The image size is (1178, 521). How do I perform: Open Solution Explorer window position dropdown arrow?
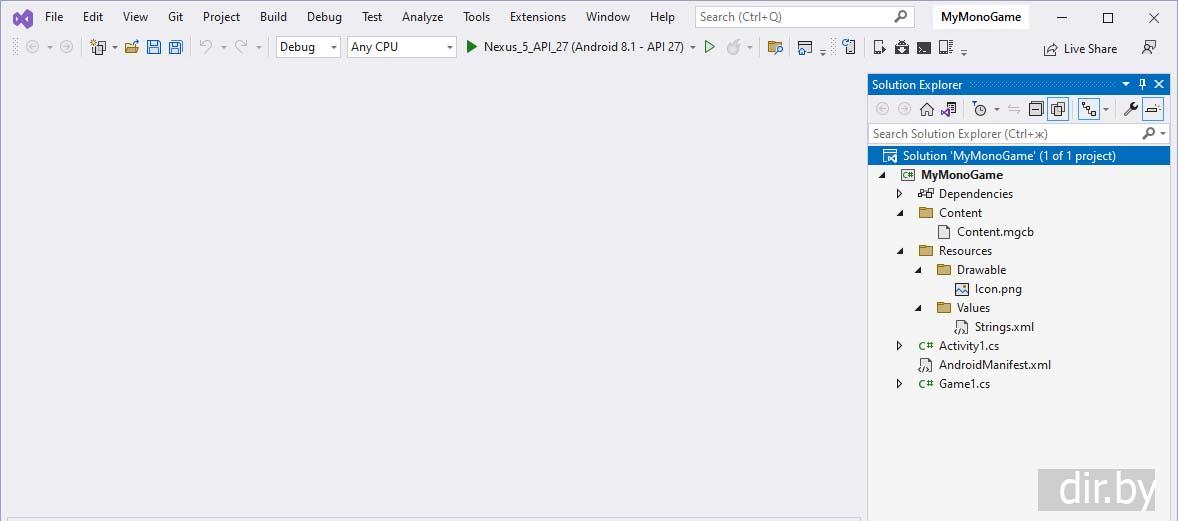[1126, 84]
